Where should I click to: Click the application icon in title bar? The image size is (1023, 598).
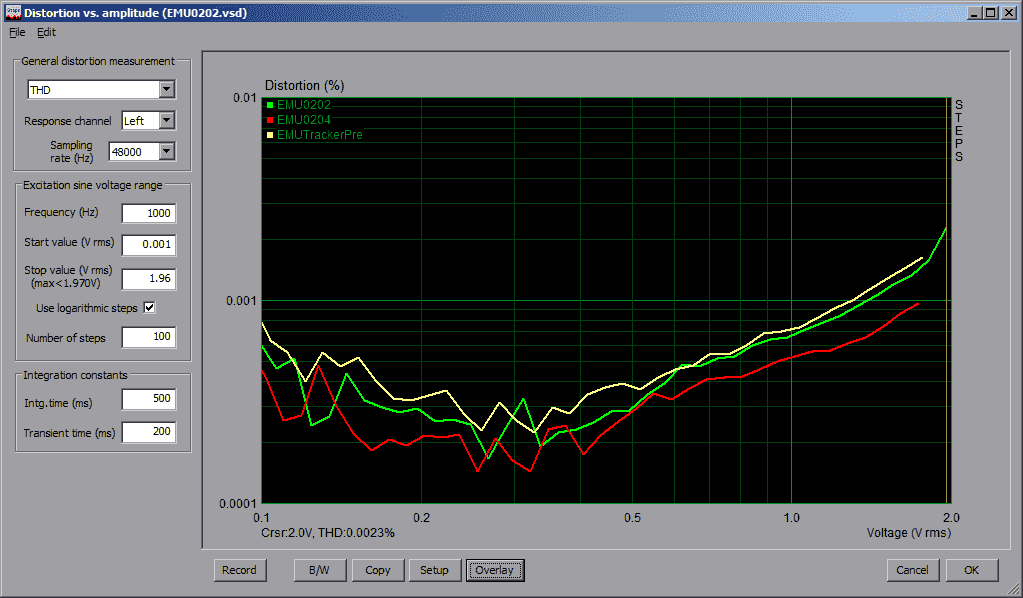click(x=11, y=13)
